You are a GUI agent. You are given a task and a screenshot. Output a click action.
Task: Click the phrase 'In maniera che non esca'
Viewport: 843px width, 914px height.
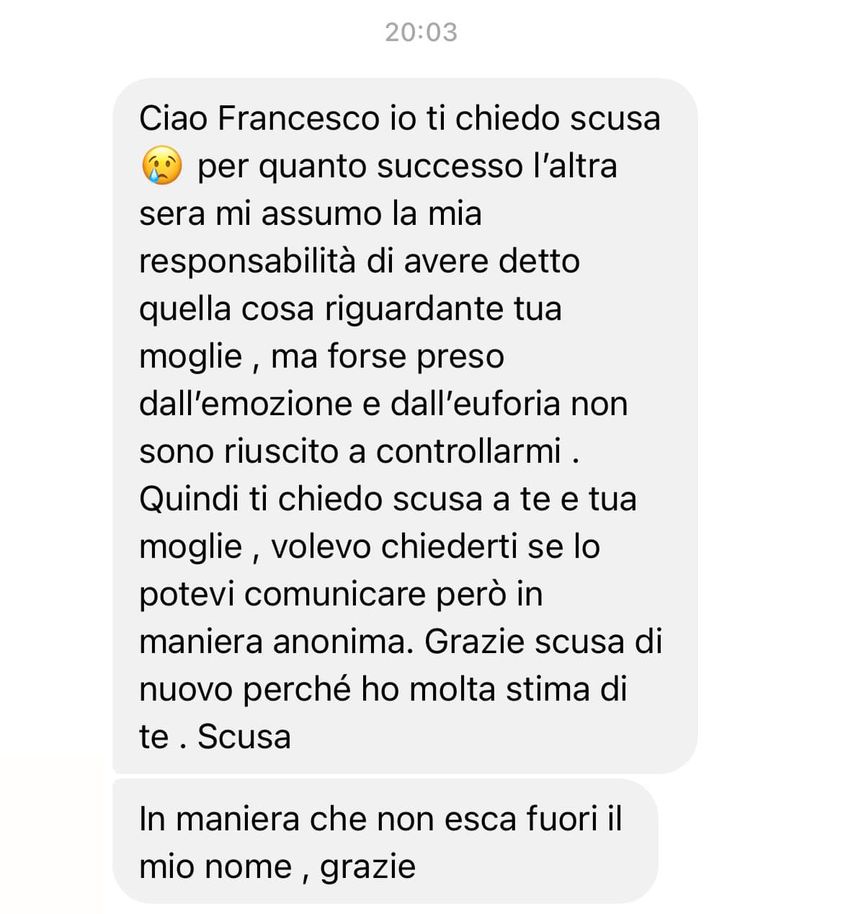(328, 819)
